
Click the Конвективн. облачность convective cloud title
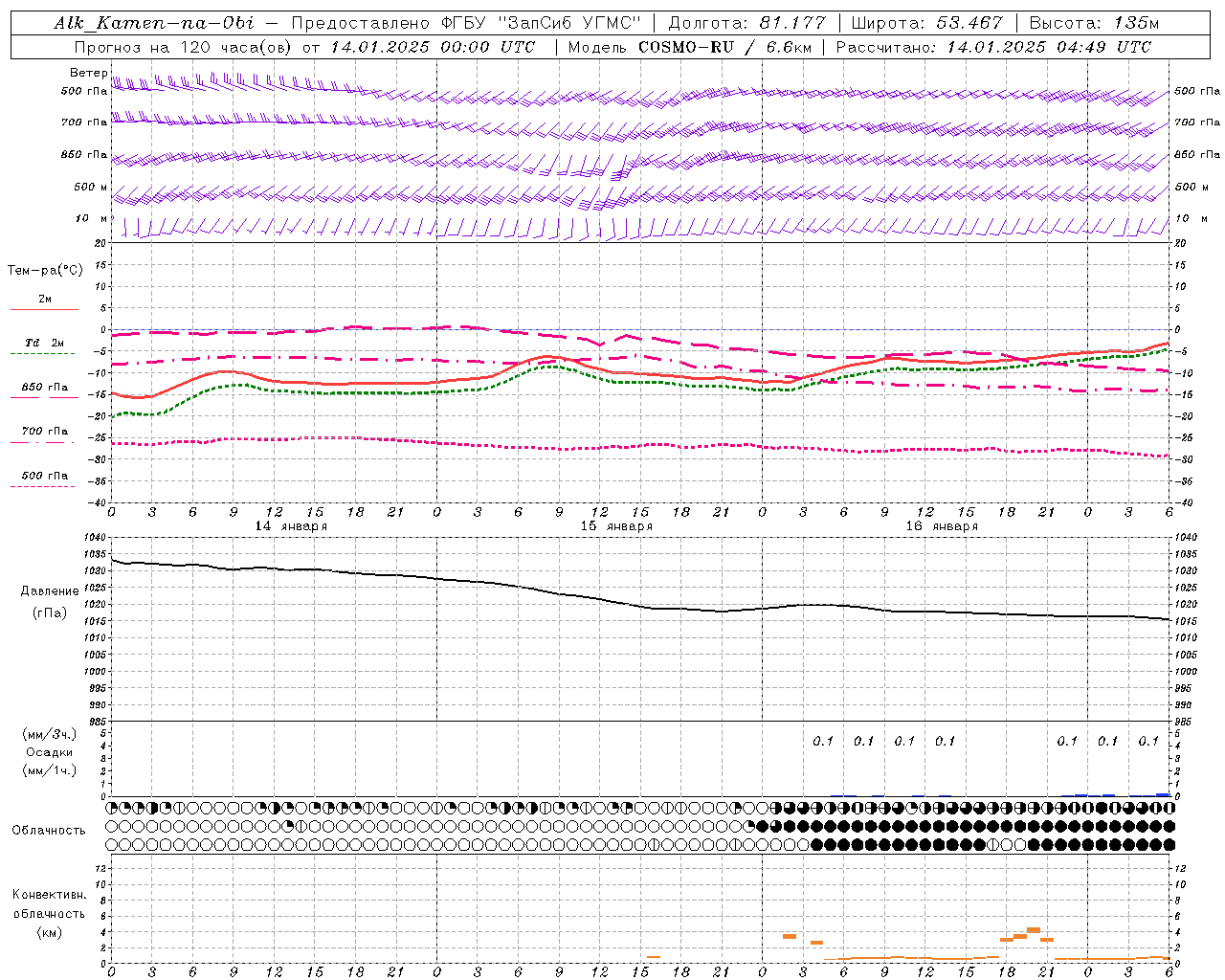[49, 904]
